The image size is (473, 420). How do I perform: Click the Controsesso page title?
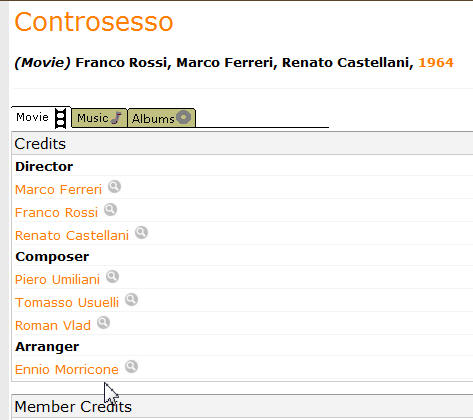(x=94, y=22)
